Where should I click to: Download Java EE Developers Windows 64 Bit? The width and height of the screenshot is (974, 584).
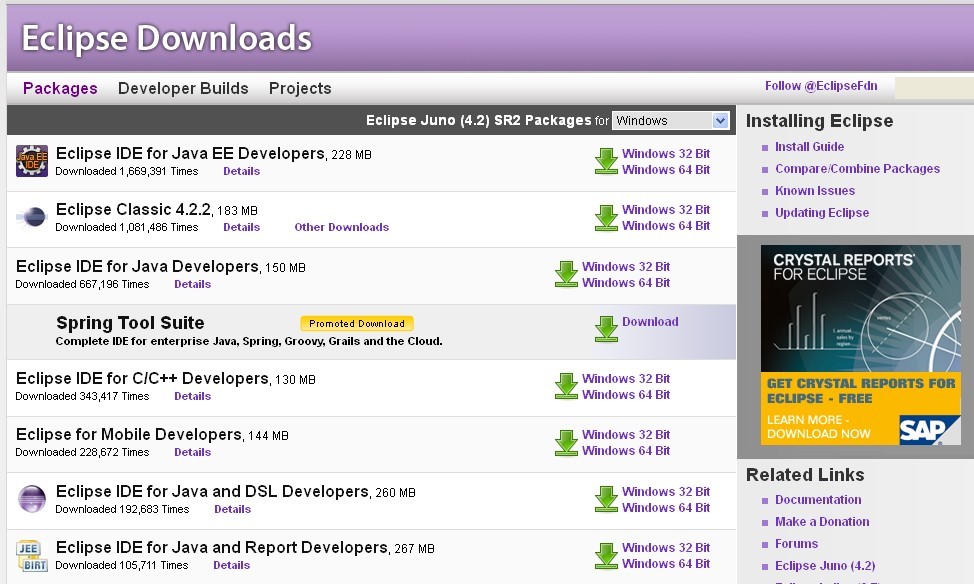pyautogui.click(x=665, y=170)
